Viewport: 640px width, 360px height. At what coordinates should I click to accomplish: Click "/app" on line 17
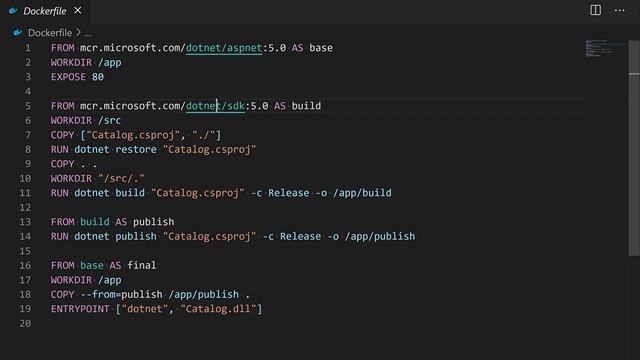[109, 280]
